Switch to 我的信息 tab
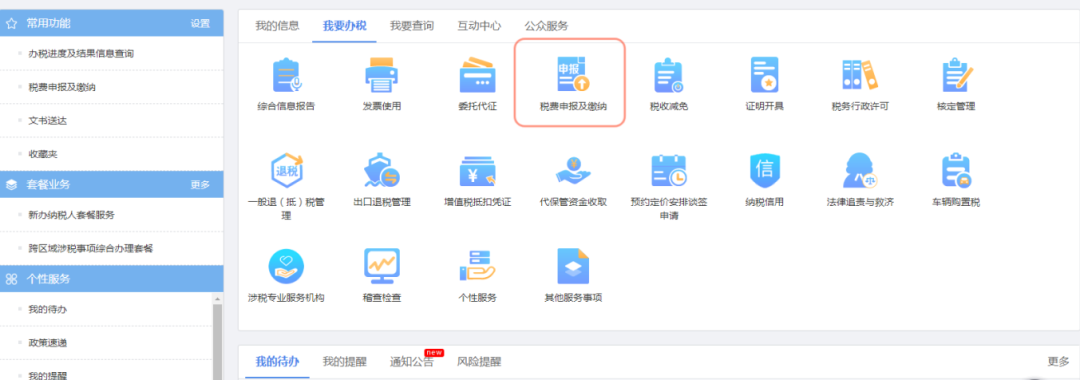The width and height of the screenshot is (1080, 380). click(x=277, y=26)
